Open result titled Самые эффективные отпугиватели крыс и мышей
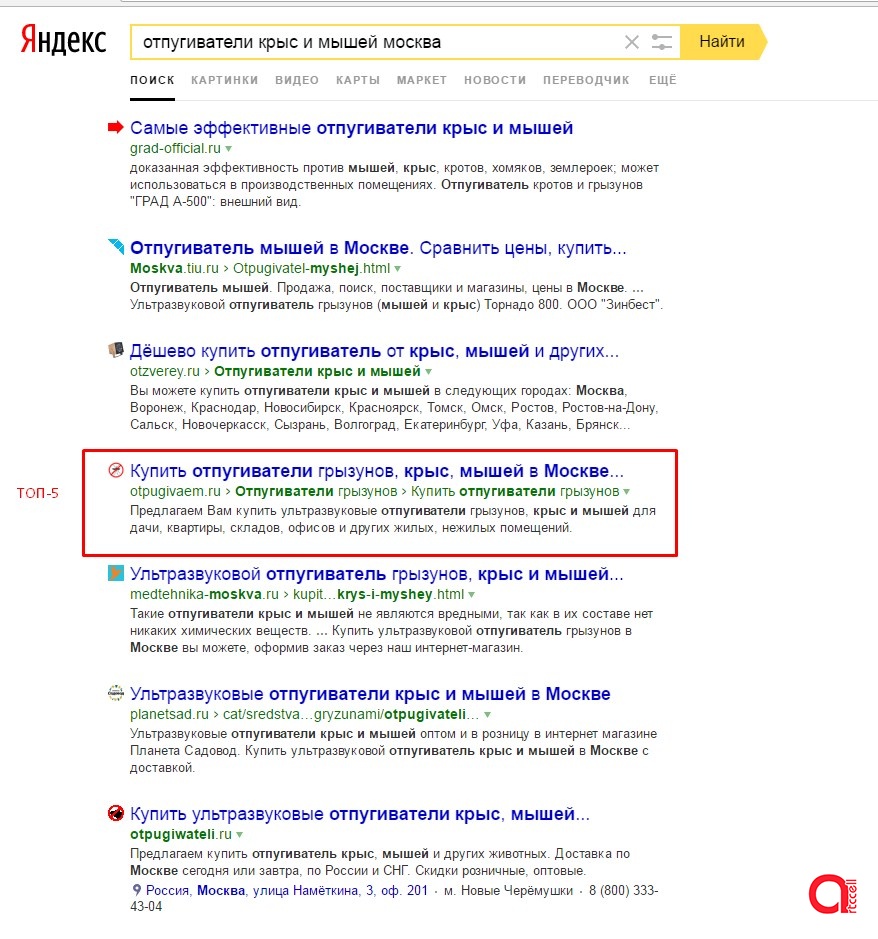 click(352, 128)
